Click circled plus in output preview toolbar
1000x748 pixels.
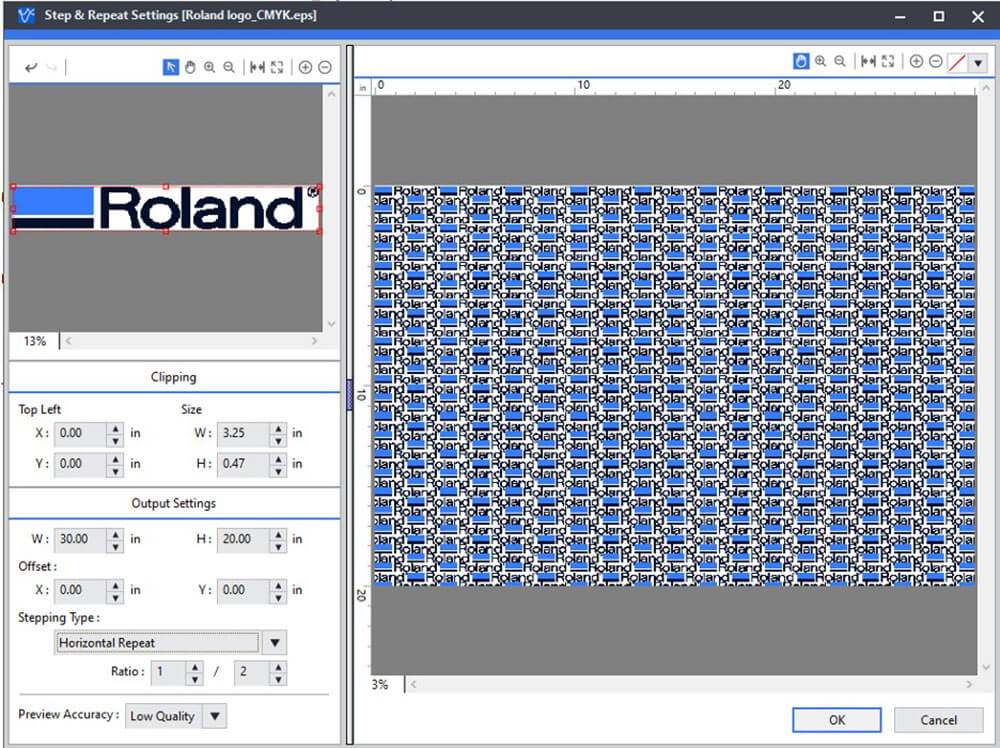pyautogui.click(x=916, y=61)
